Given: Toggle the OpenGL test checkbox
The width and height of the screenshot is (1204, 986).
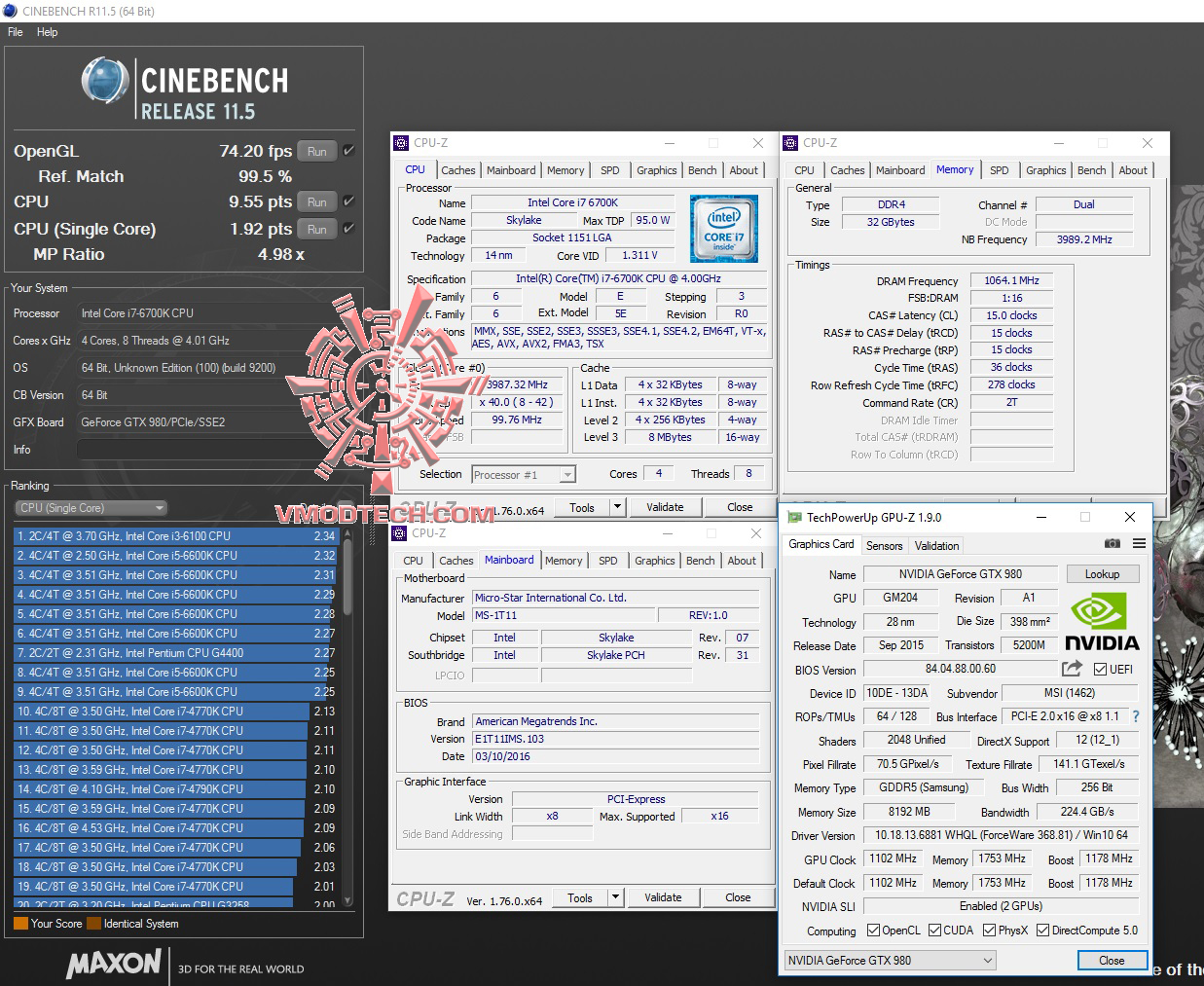Looking at the screenshot, I should 349,151.
